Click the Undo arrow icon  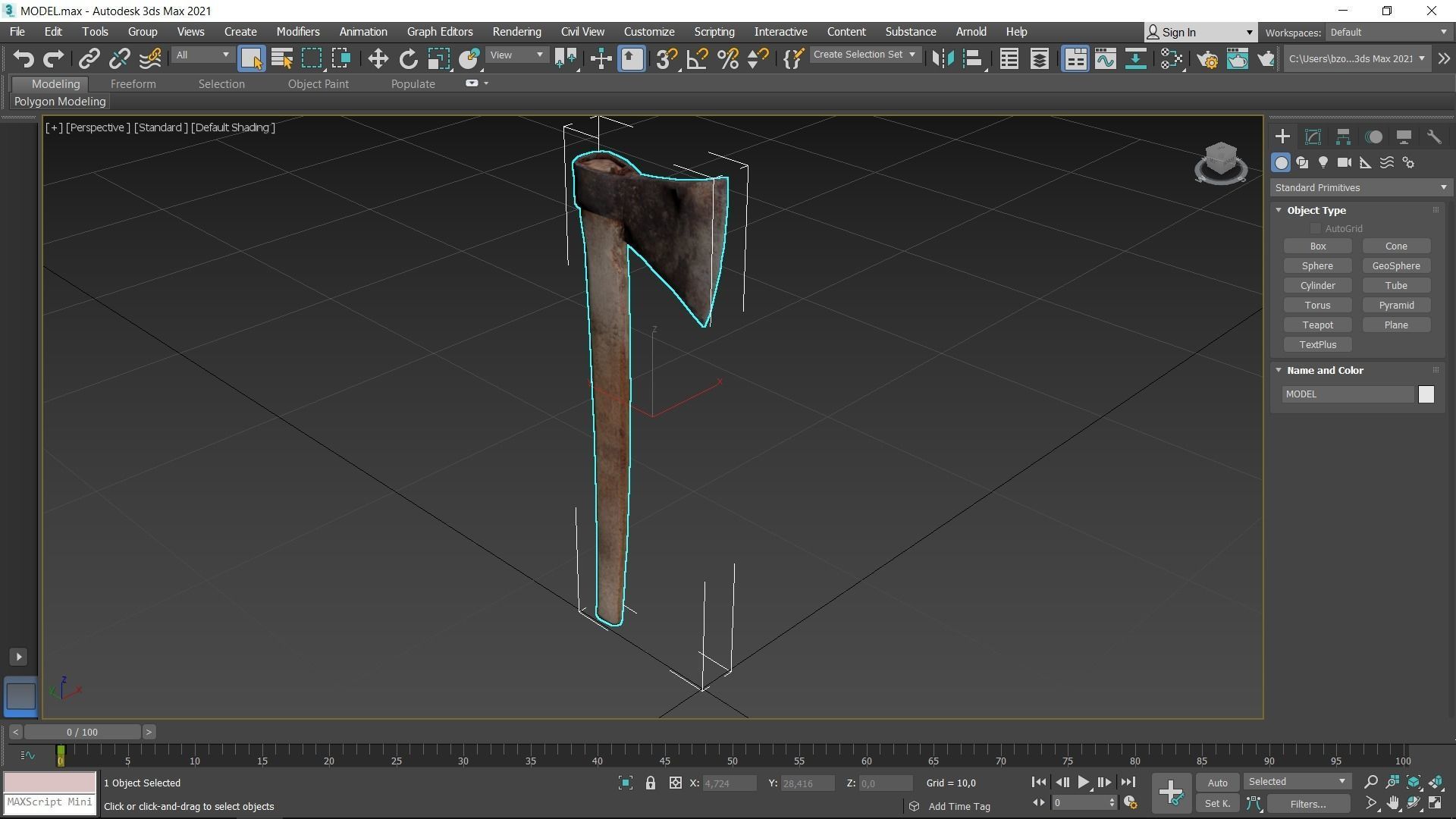tap(24, 58)
